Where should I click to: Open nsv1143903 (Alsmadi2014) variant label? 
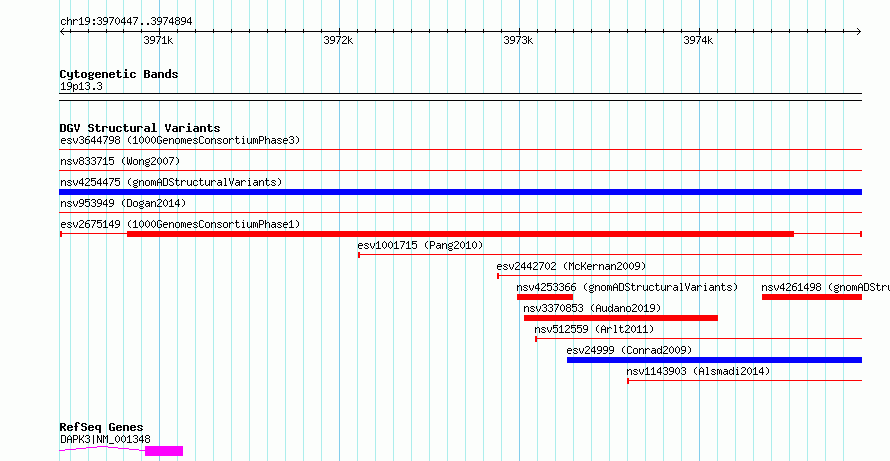click(698, 371)
